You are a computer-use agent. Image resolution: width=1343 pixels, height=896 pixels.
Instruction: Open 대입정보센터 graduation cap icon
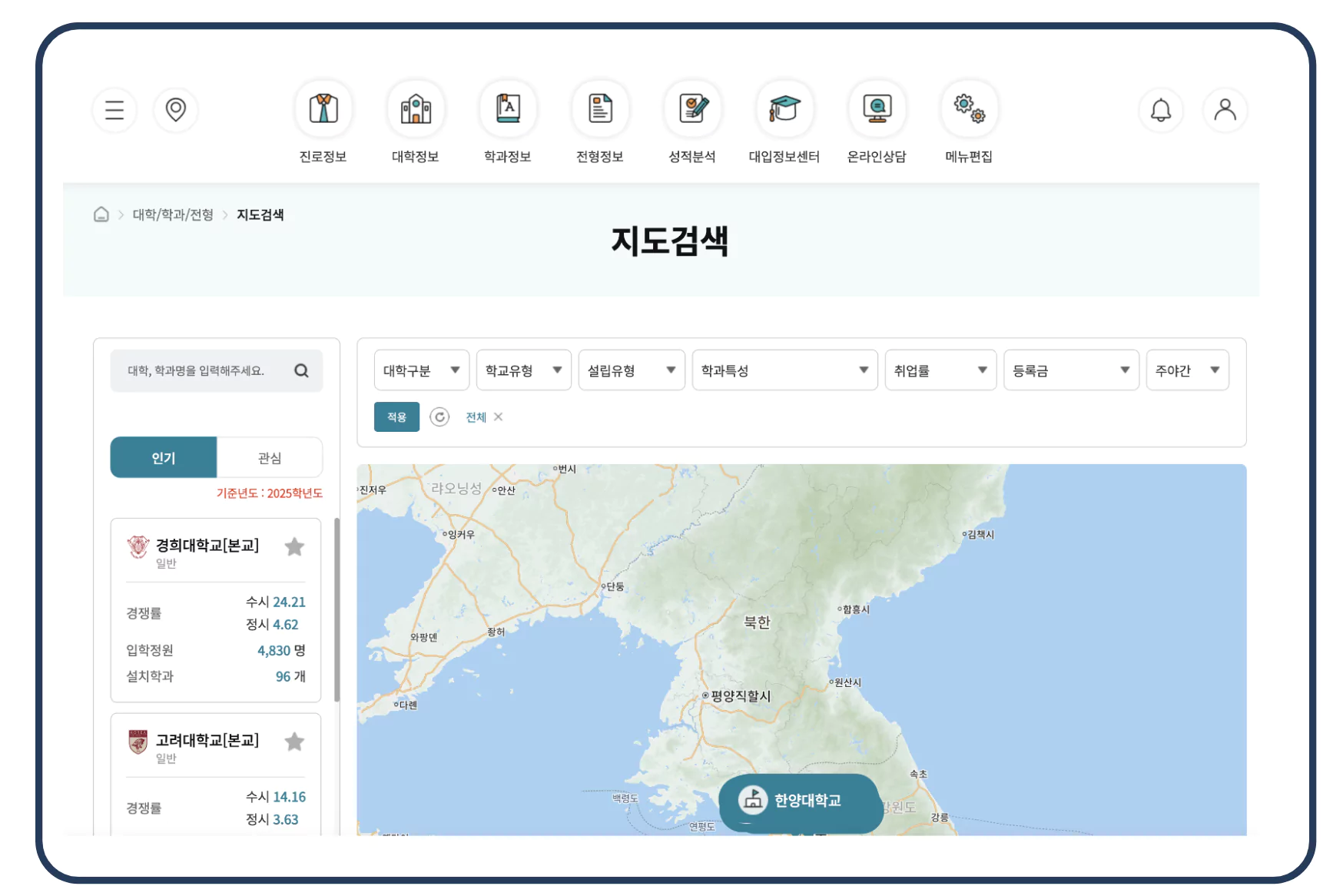click(784, 108)
